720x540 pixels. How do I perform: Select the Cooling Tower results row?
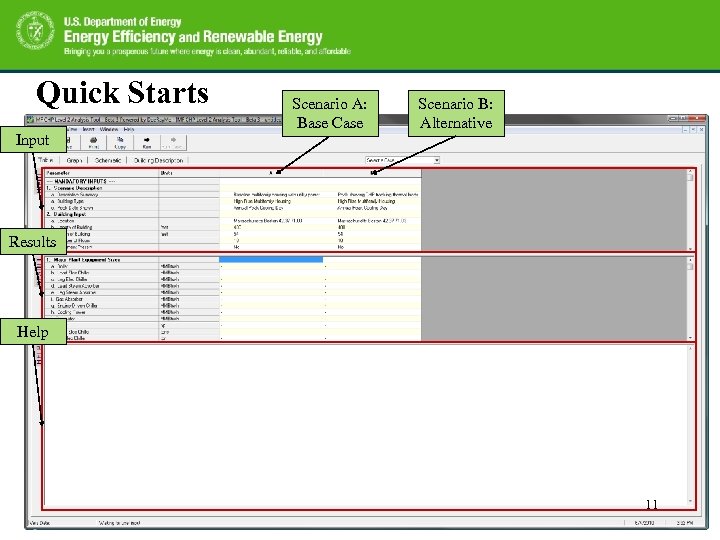pyautogui.click(x=232, y=312)
